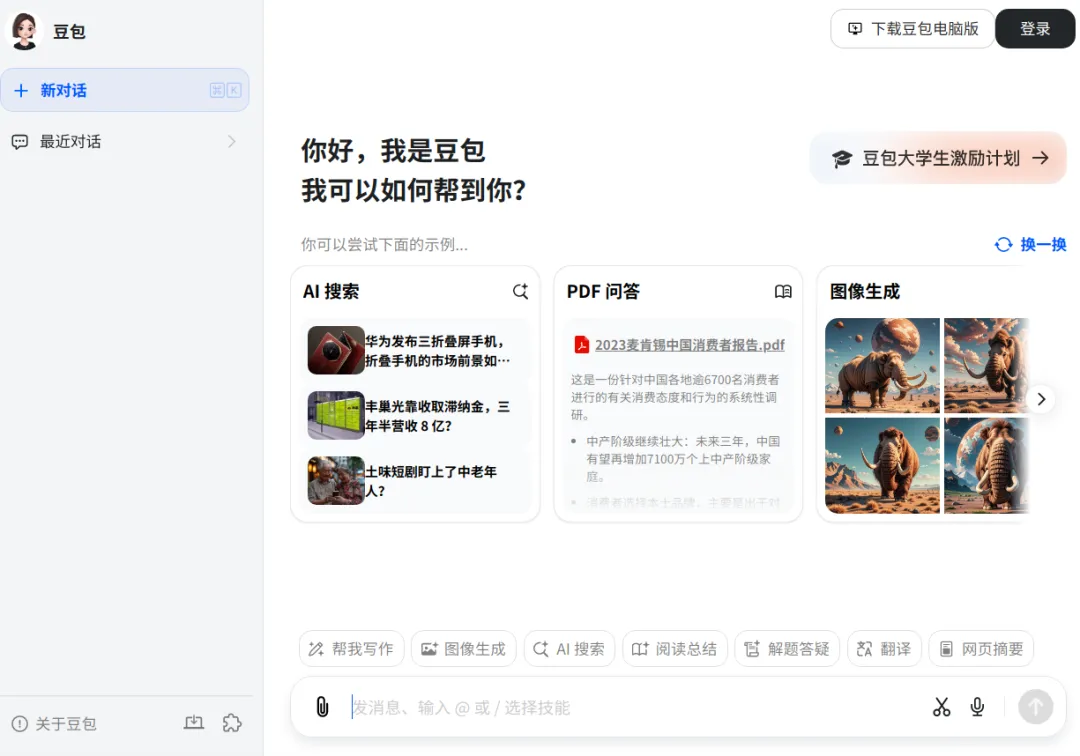Select the 网页摘要 skill chip

982,649
